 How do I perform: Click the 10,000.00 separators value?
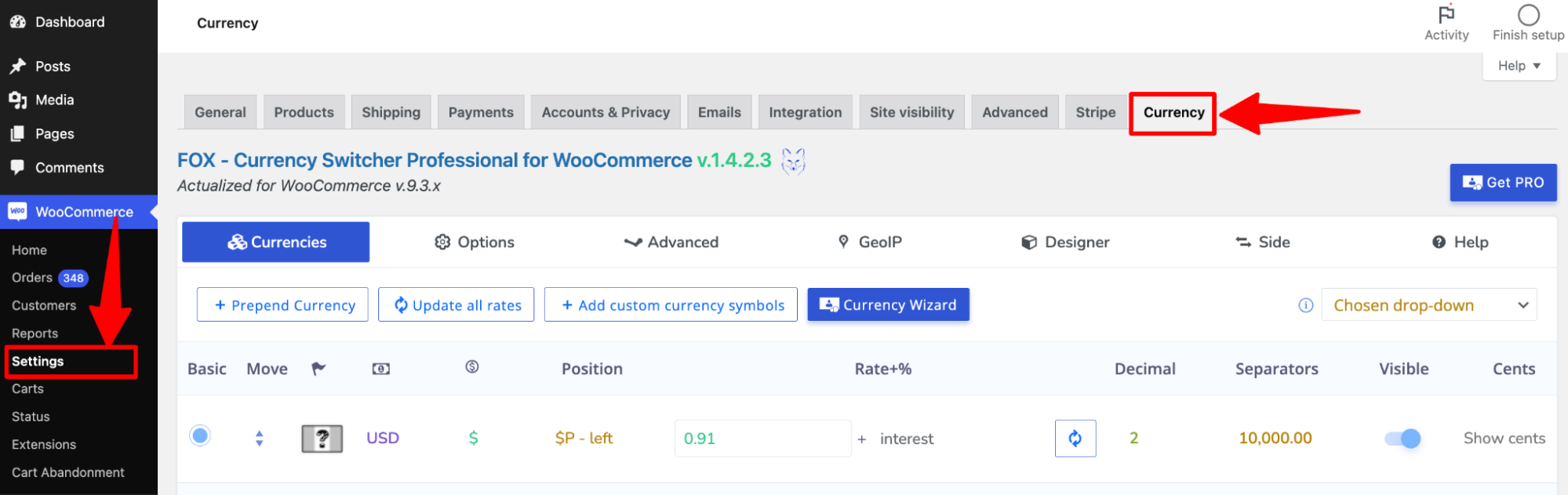[x=1275, y=438]
